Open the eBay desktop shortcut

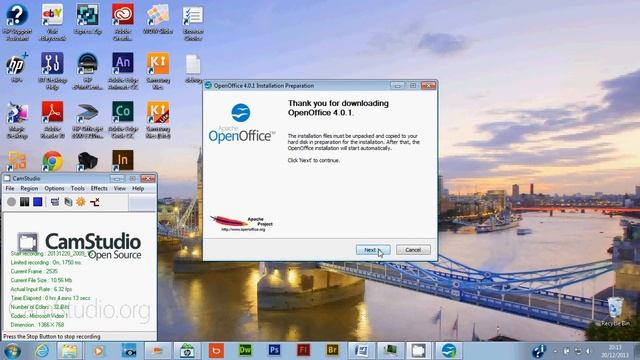pyautogui.click(x=52, y=21)
